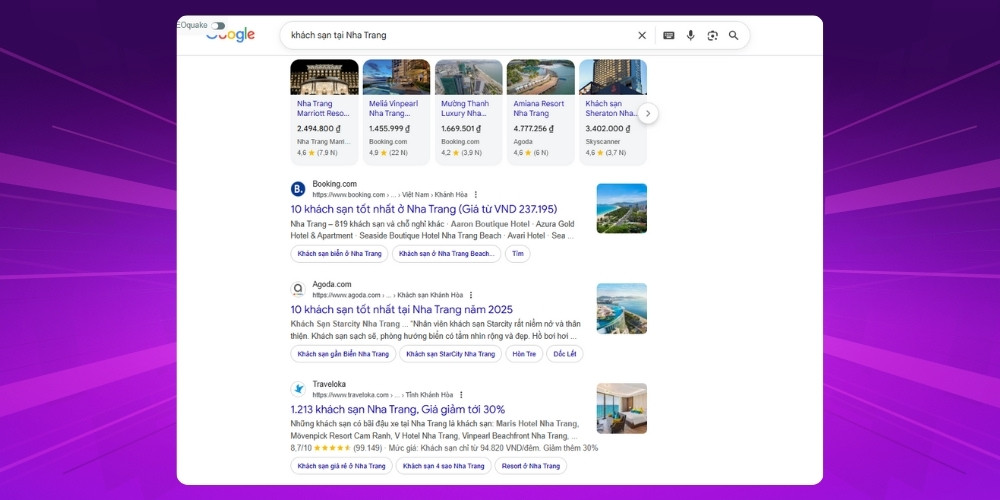
Task: Open '10 khách sạn tốt nhất tại Nha Trang năm 2025' link
Action: (402, 309)
